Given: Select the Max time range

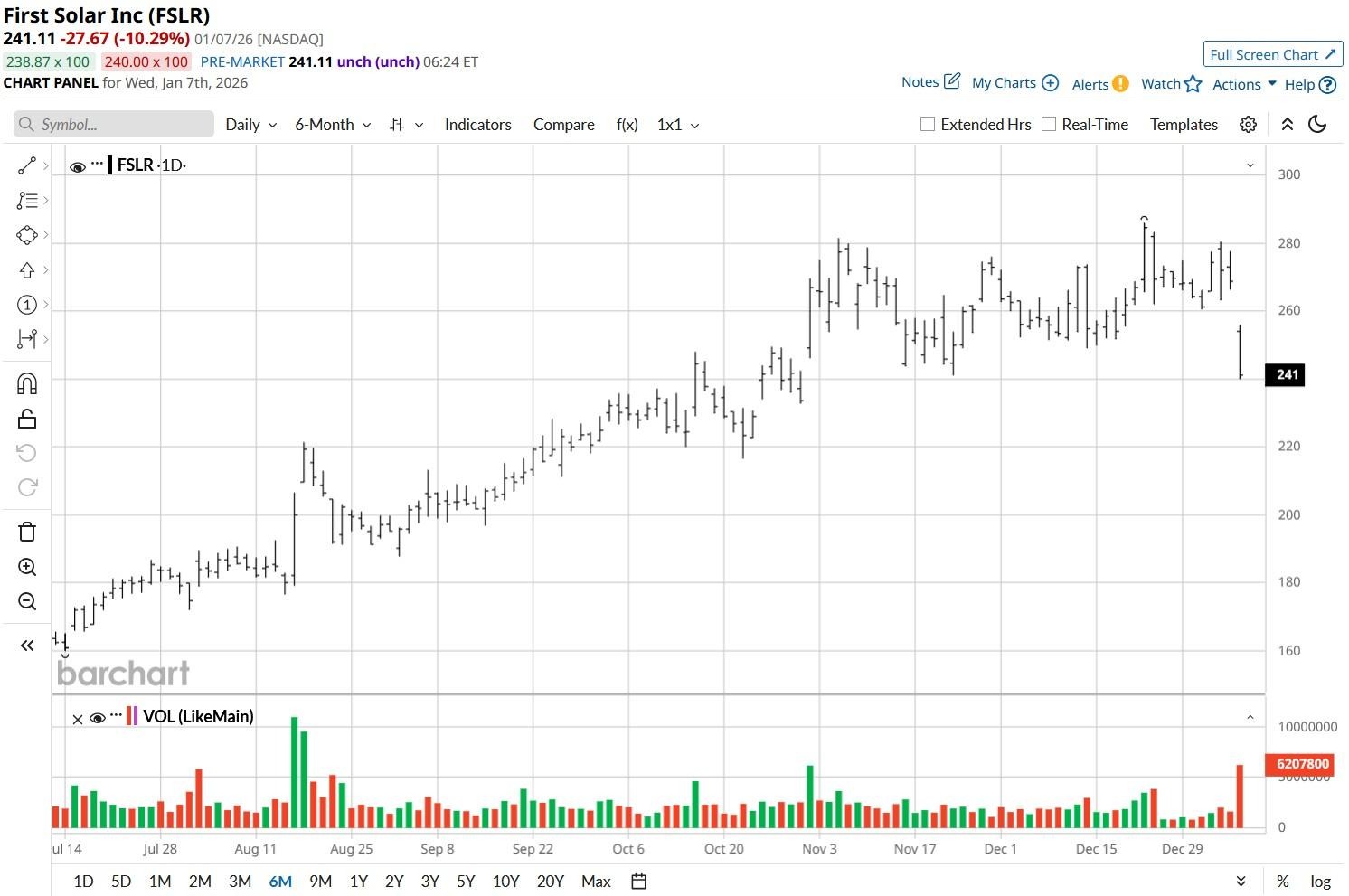Looking at the screenshot, I should [596, 882].
